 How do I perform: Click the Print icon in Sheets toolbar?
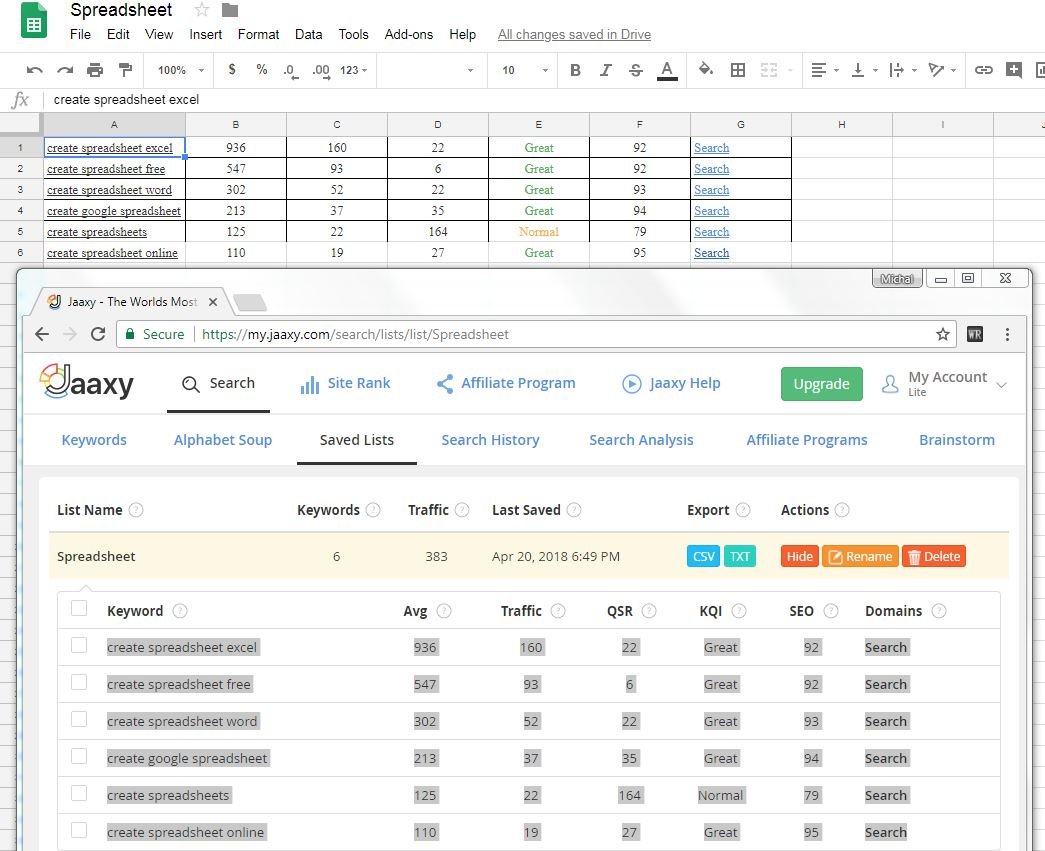click(95, 70)
